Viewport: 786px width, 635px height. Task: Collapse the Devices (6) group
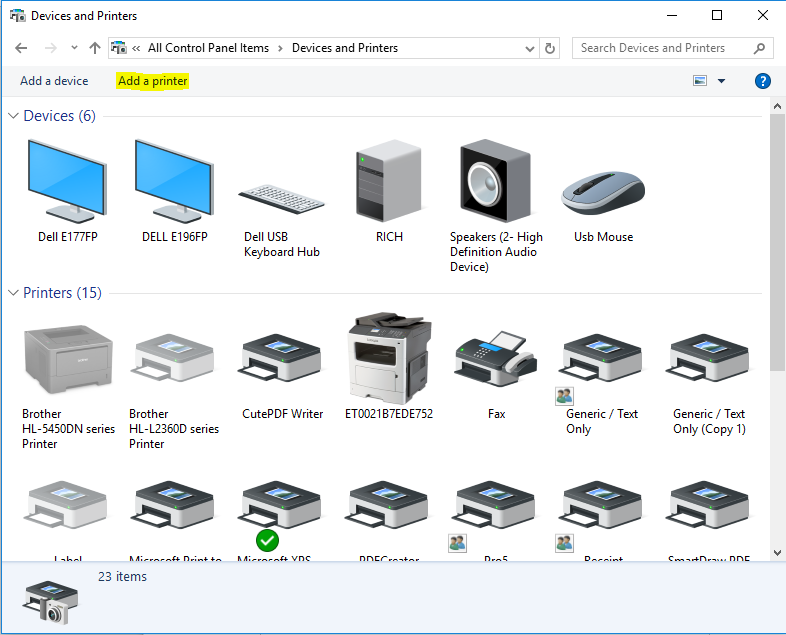click(x=14, y=116)
